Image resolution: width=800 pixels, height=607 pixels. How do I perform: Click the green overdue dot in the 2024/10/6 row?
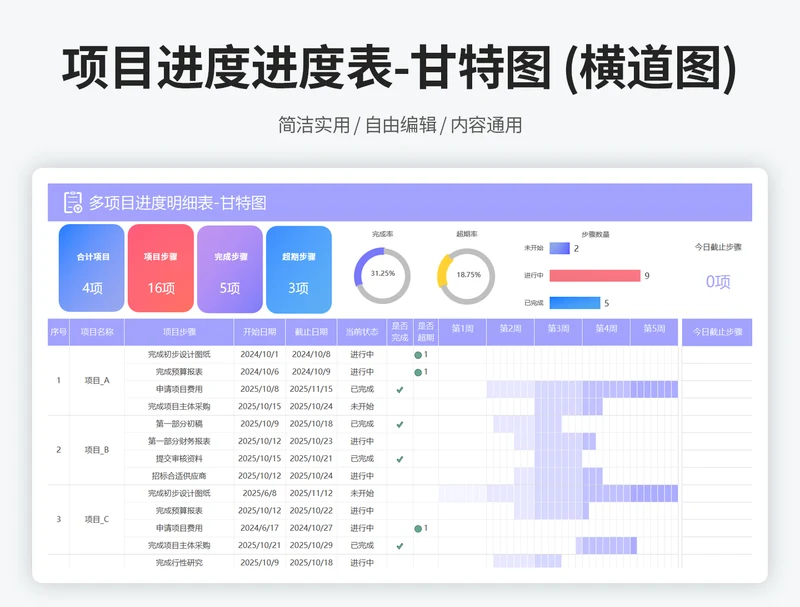coord(418,372)
